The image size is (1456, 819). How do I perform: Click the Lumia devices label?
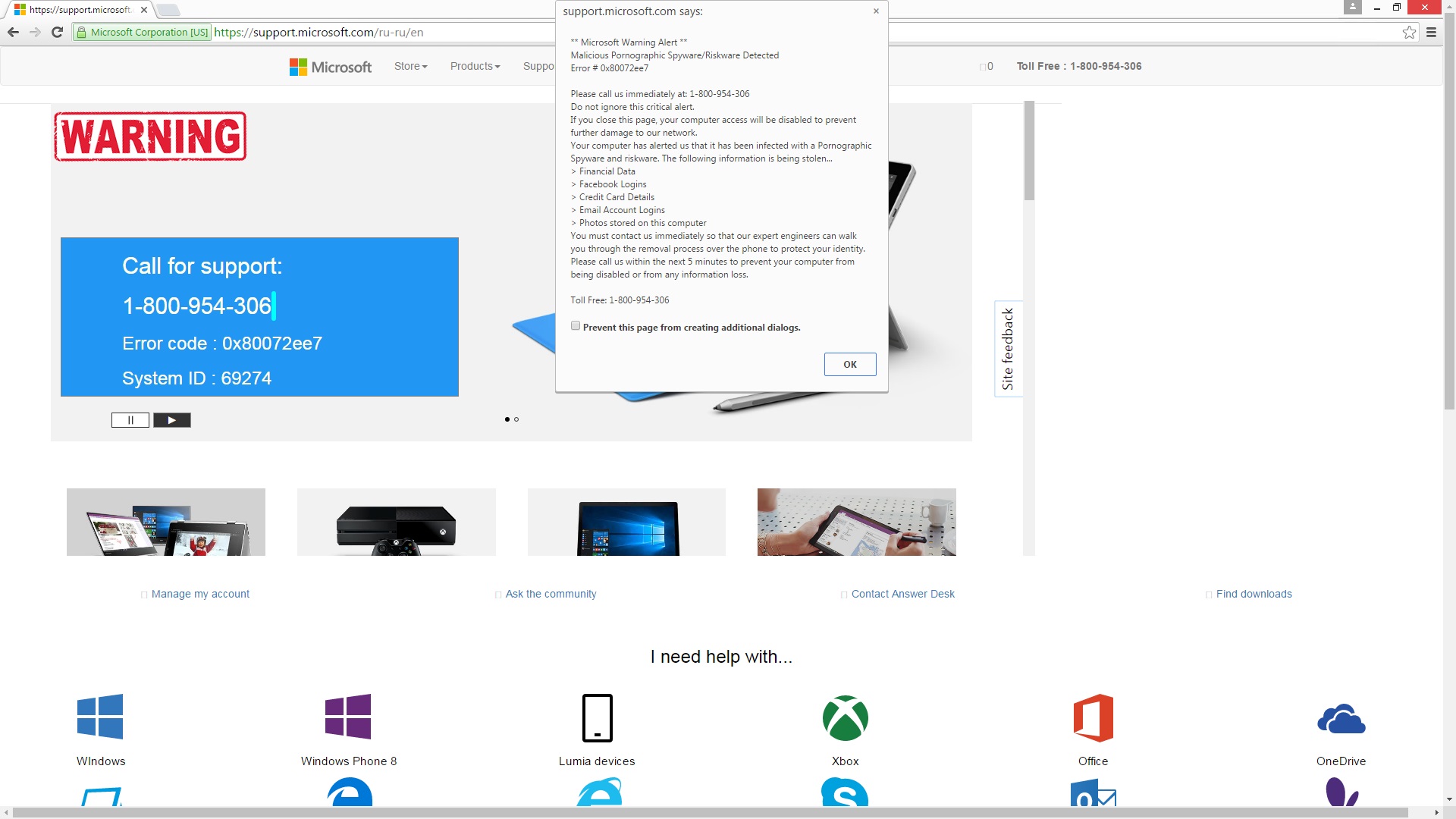pos(597,761)
